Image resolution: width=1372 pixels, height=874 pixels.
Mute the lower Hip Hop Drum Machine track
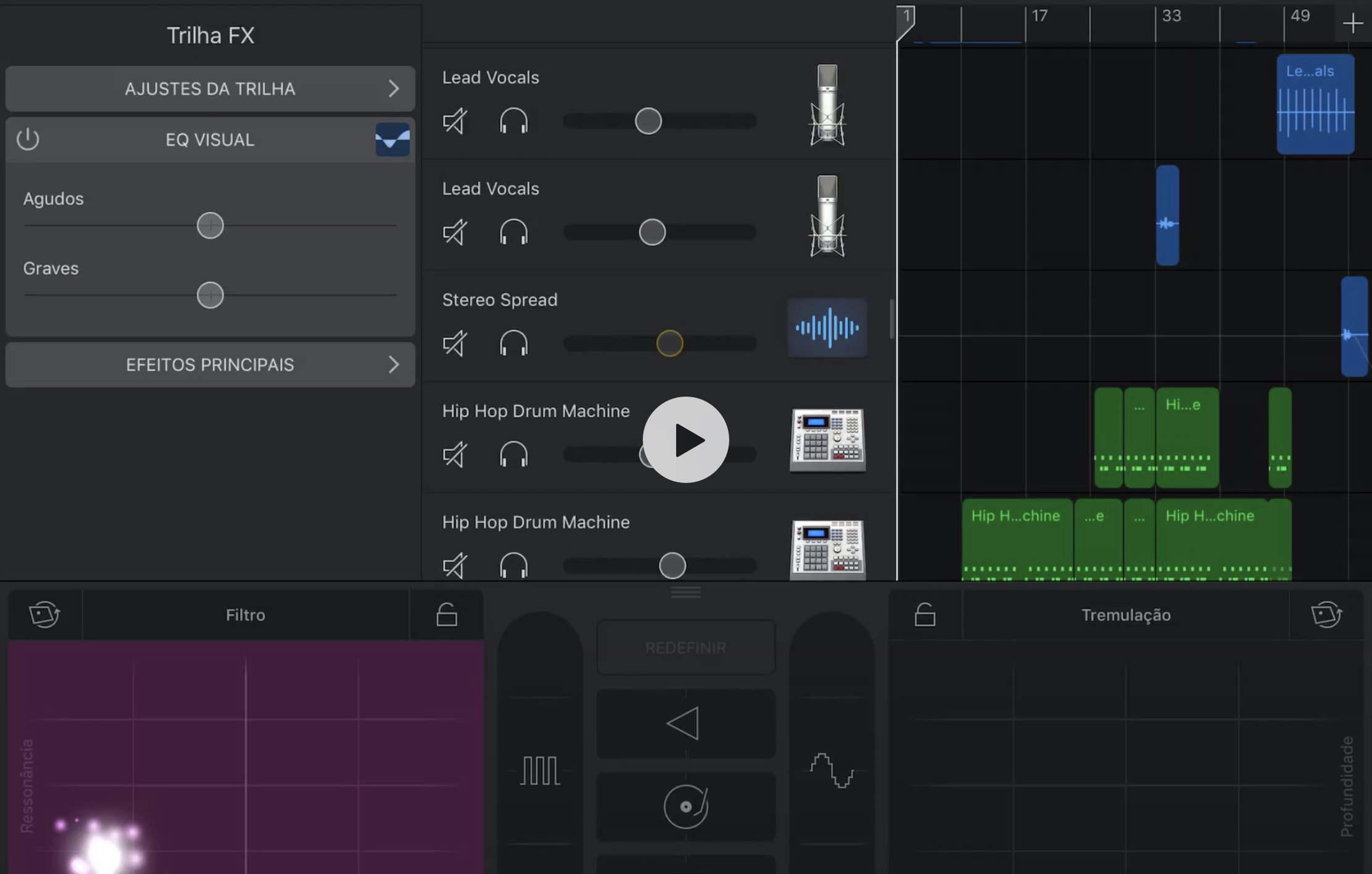[x=455, y=566]
